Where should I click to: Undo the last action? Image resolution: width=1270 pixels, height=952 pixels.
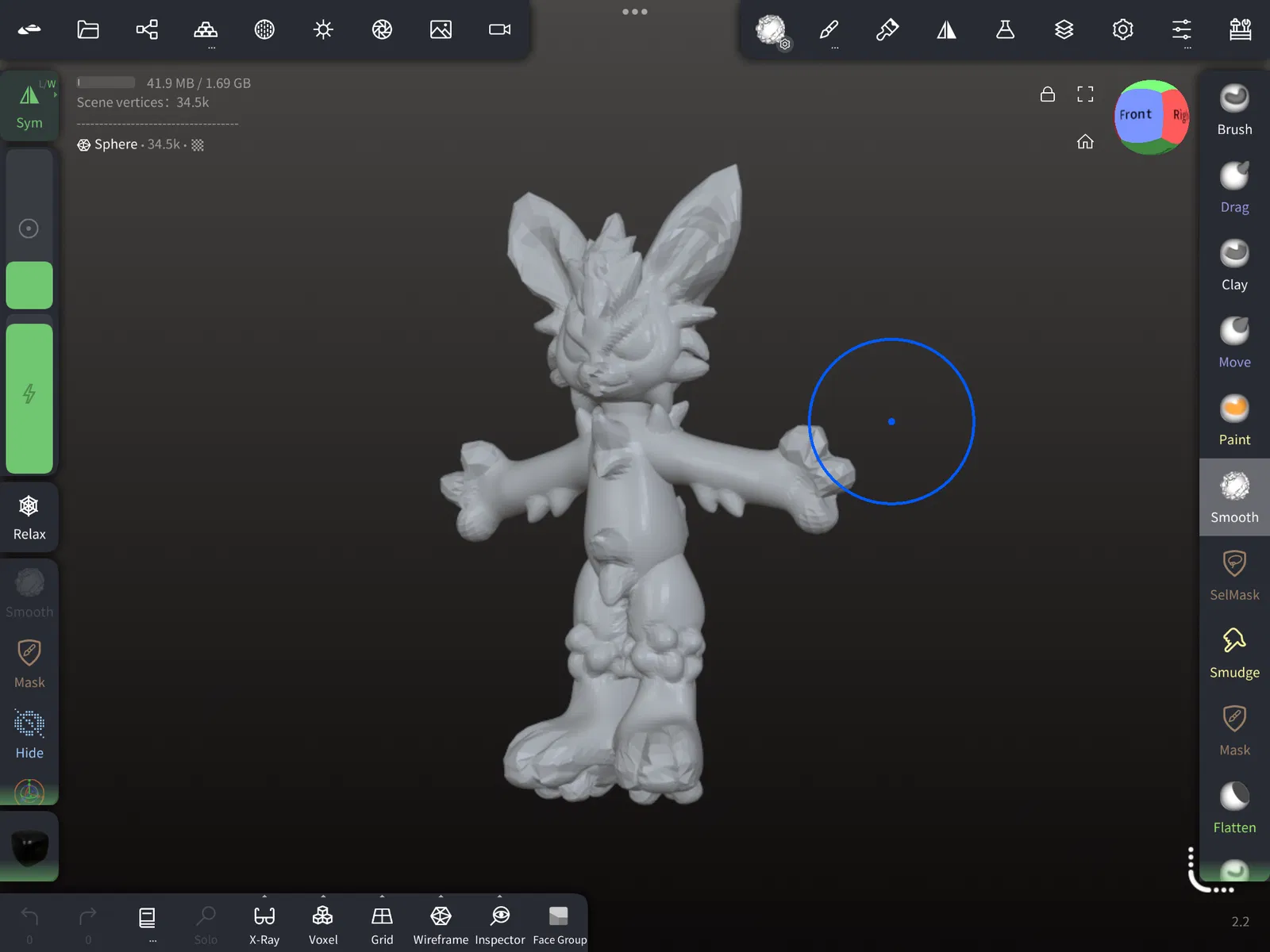29,924
